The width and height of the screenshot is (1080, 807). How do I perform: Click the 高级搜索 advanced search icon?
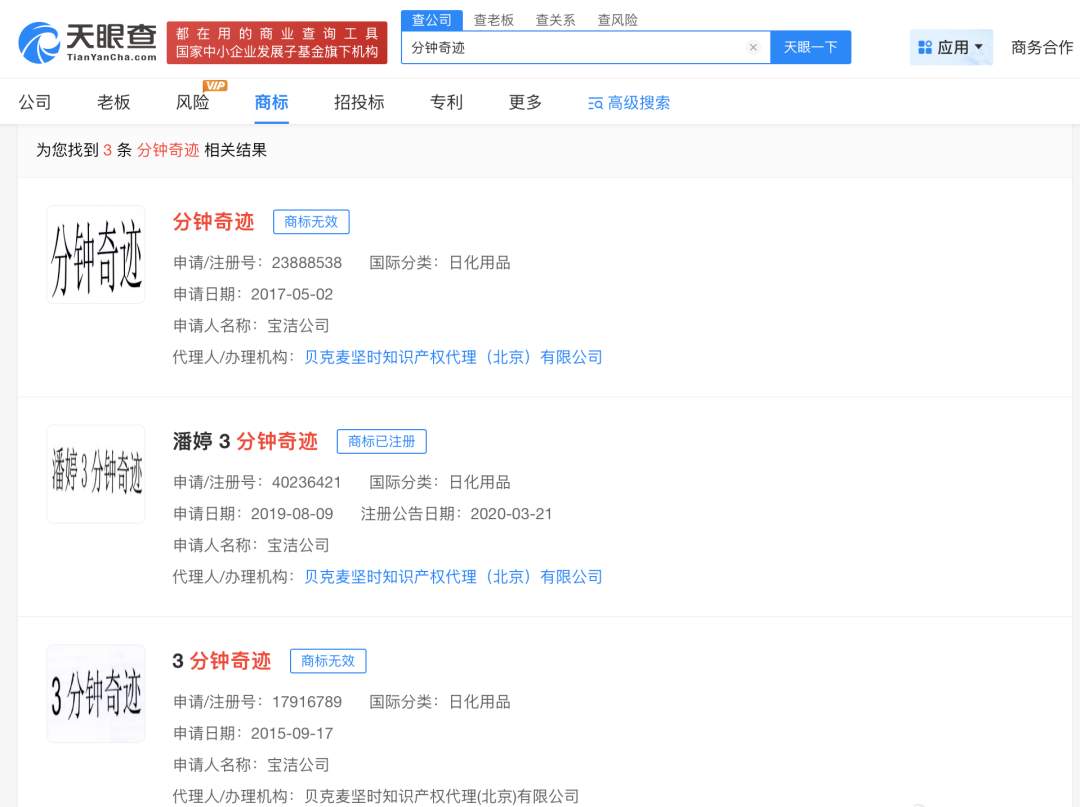593,102
